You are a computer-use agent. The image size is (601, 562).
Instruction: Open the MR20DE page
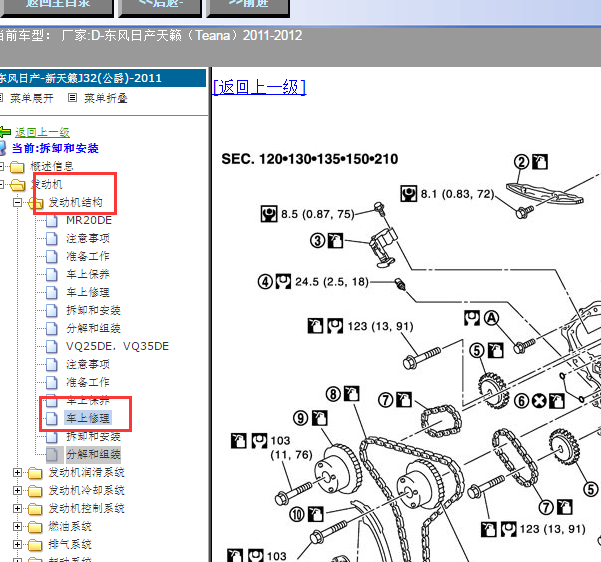(89, 220)
